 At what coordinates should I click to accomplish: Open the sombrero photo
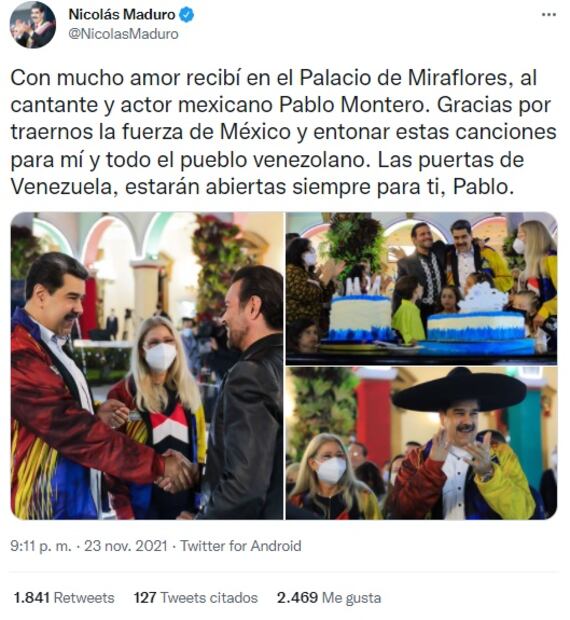click(421, 443)
